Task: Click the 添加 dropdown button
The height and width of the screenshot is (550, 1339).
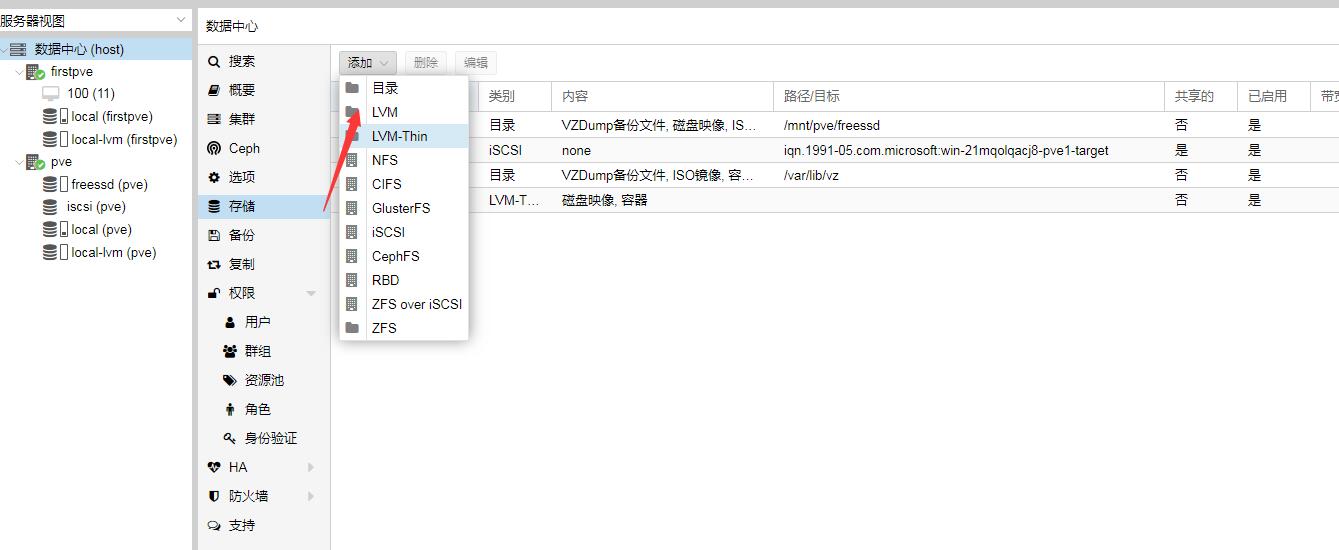Action: pos(367,63)
